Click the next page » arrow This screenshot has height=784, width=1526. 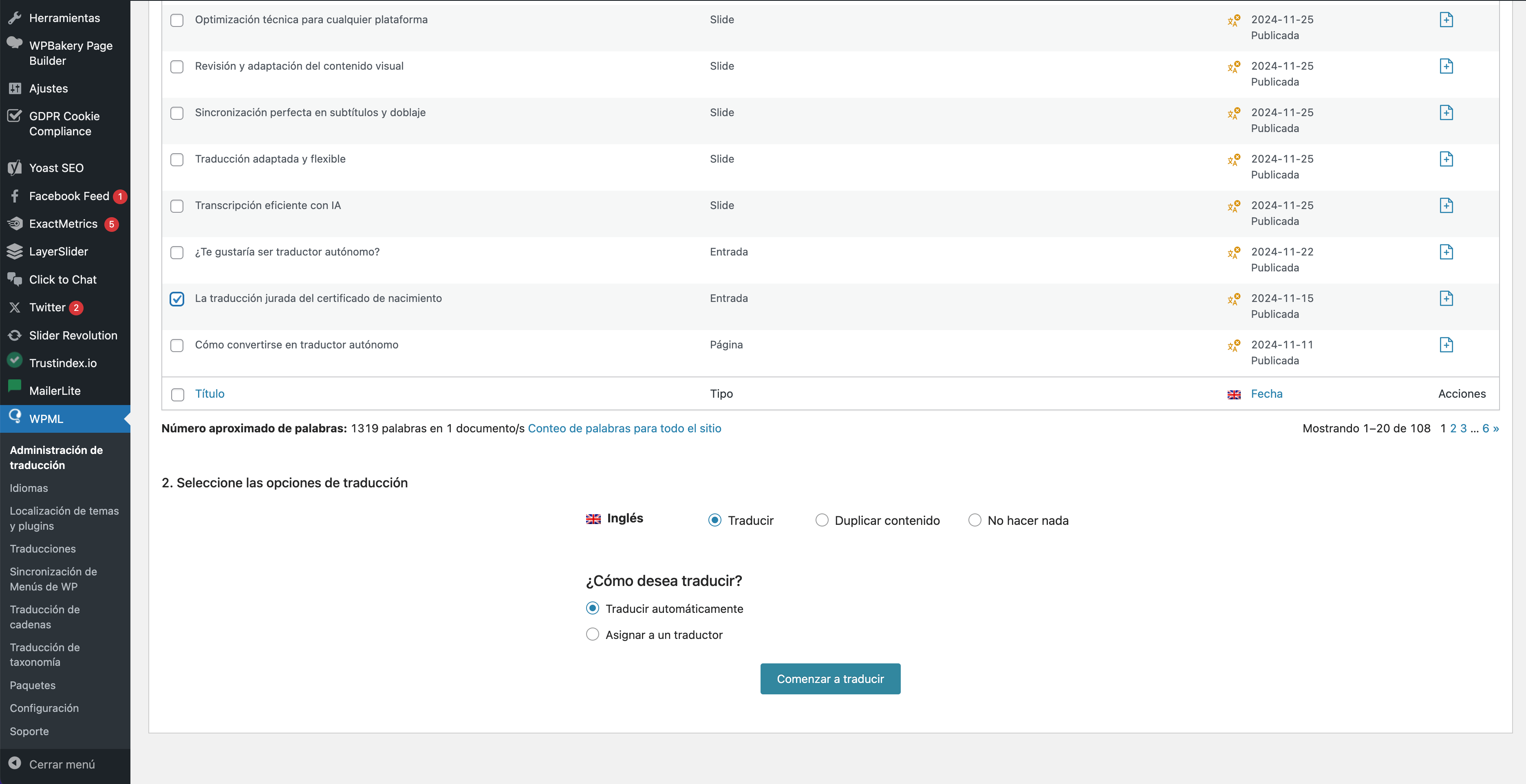click(1496, 428)
